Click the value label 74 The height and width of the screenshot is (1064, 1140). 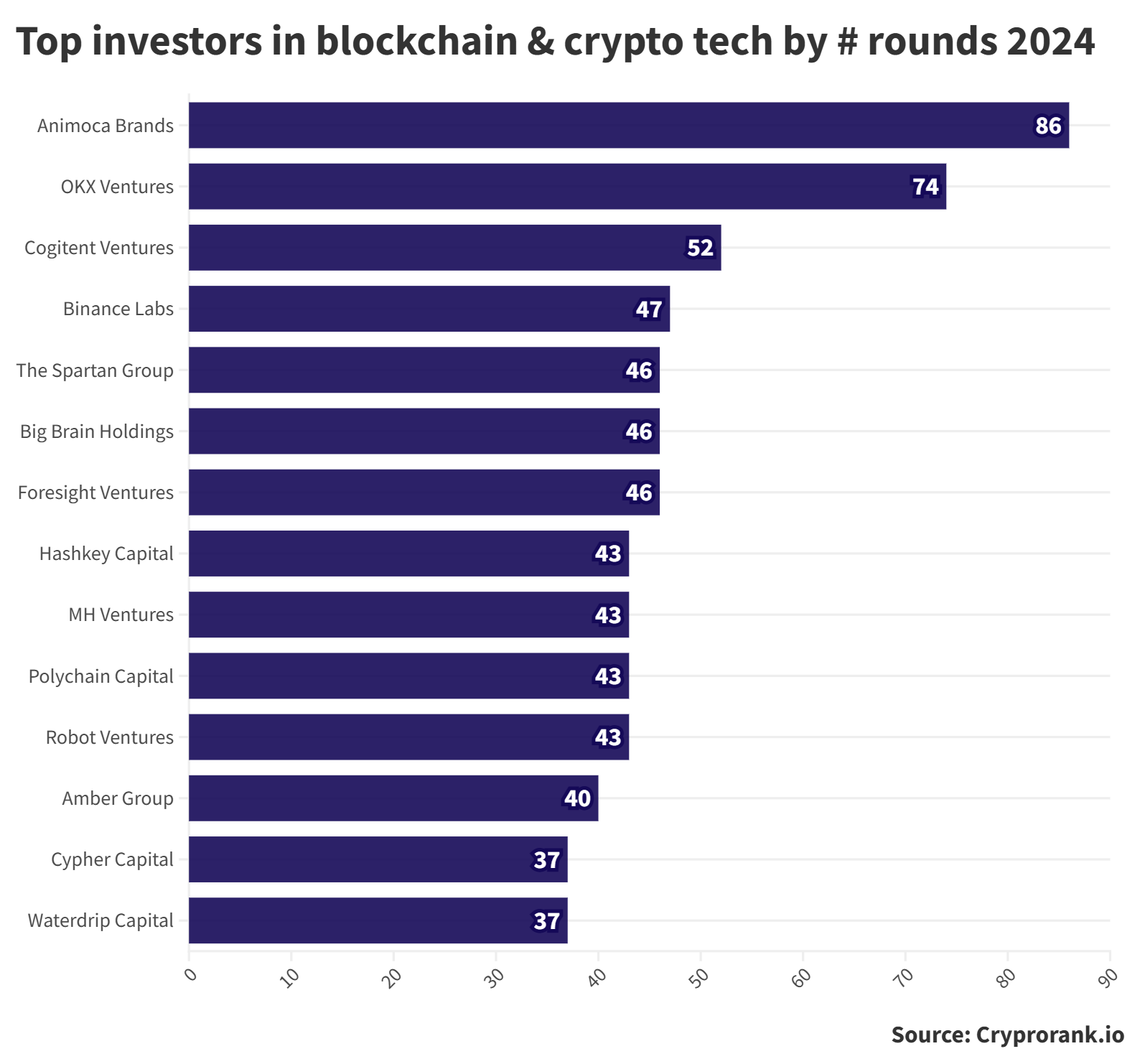pos(925,187)
